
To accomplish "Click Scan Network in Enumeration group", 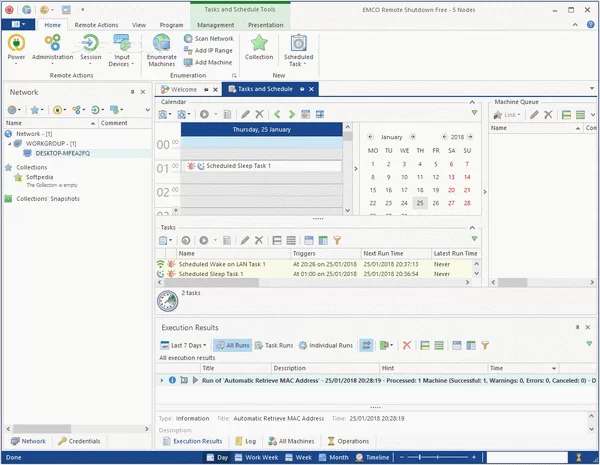I will point(209,38).
